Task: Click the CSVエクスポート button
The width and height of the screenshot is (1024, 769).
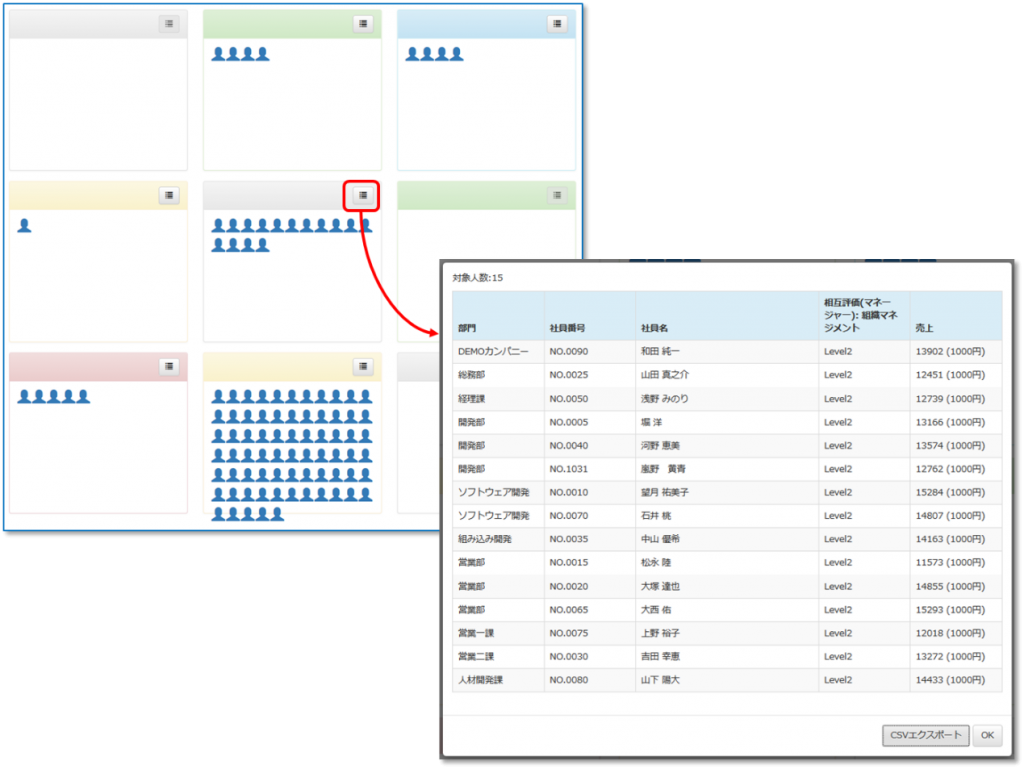Action: pos(925,735)
